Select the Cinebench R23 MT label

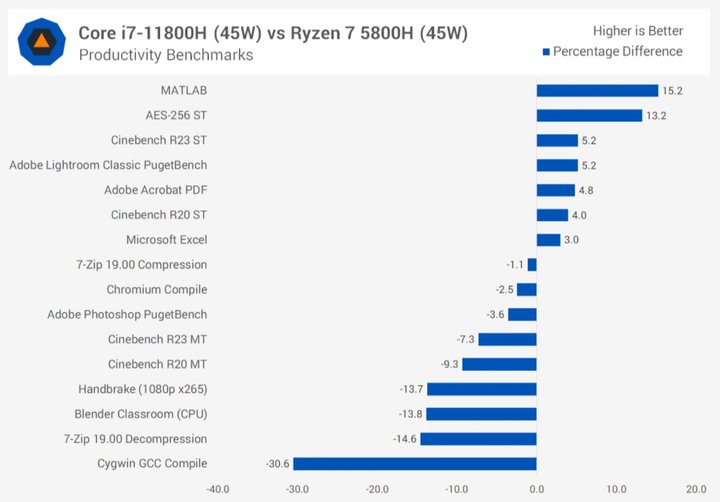pyautogui.click(x=158, y=339)
